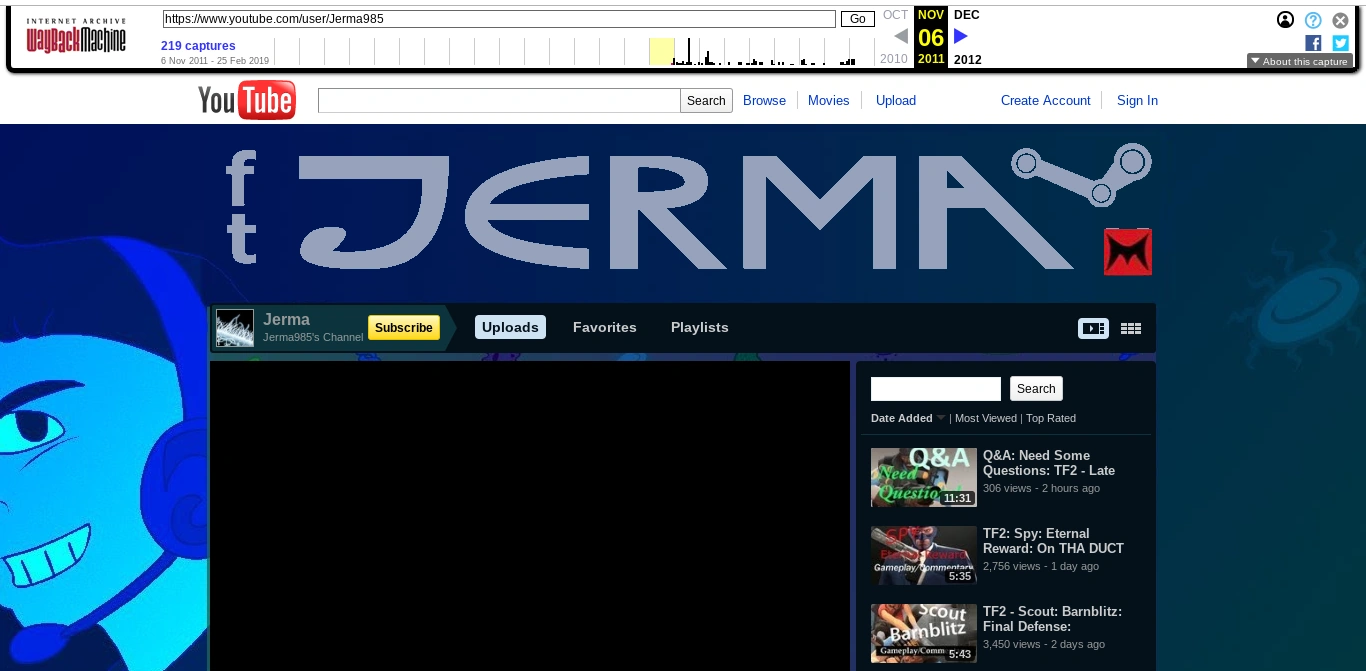Click Sign In link
Screen dimensions: 1366x672
(x=1137, y=100)
